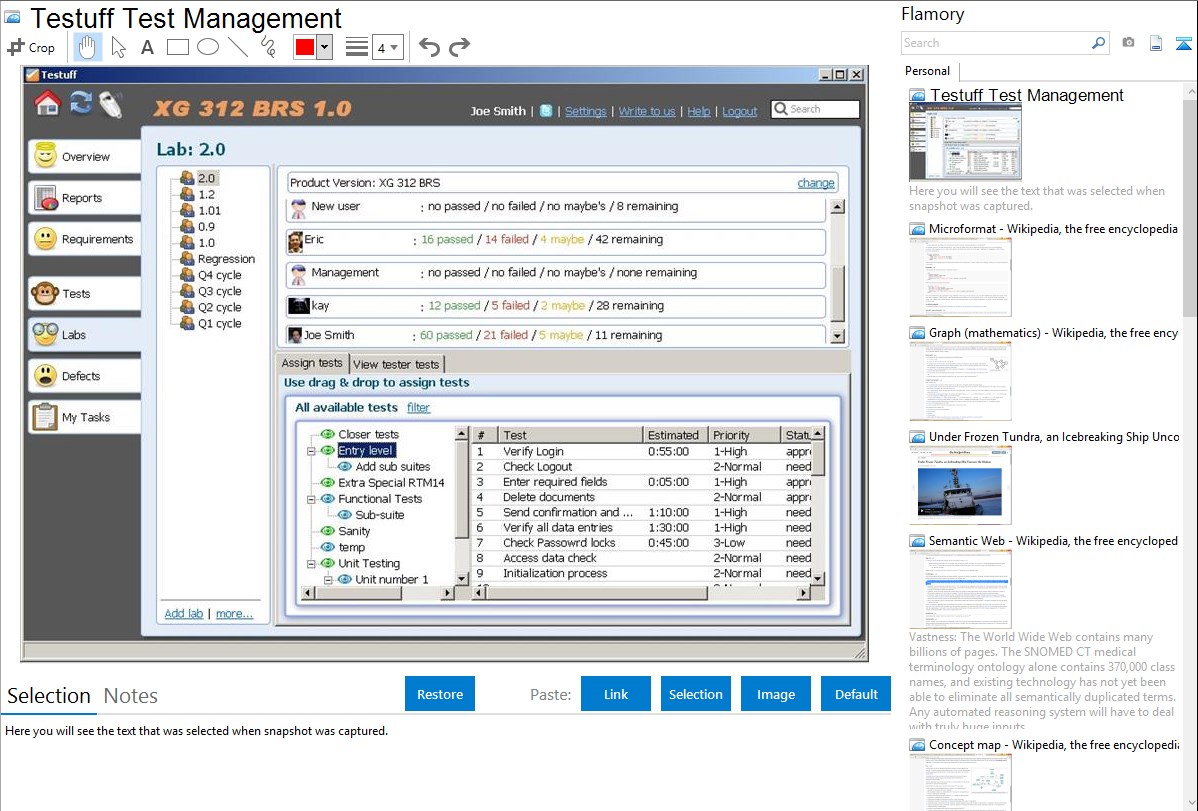Pick the rectangle shape tool

click(177, 47)
